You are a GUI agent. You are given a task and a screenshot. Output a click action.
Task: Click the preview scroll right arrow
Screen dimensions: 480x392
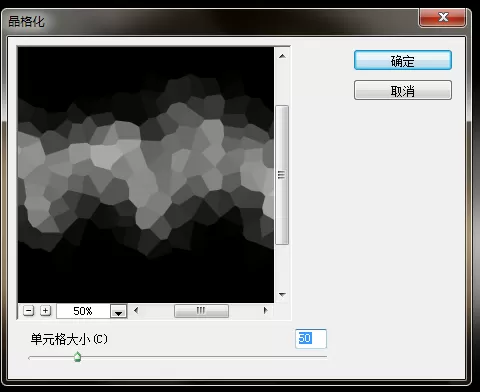[x=265, y=311]
